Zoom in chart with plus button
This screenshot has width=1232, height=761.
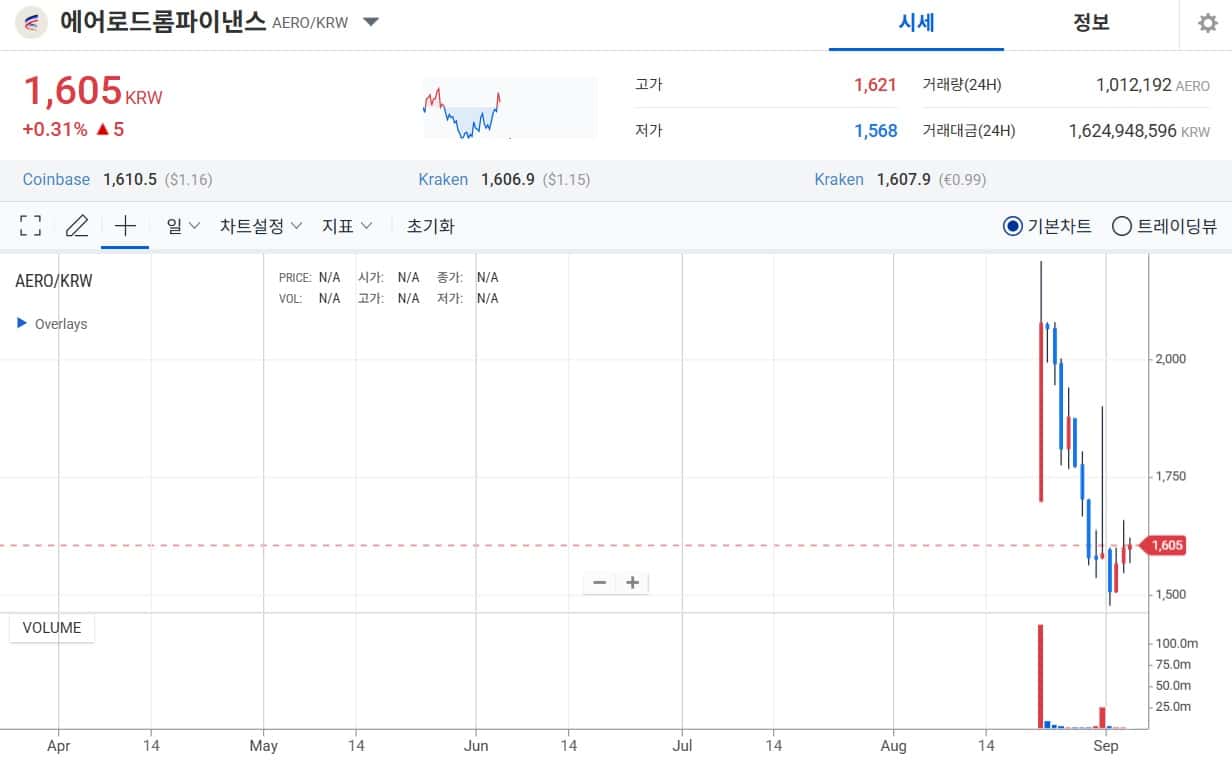coord(632,582)
